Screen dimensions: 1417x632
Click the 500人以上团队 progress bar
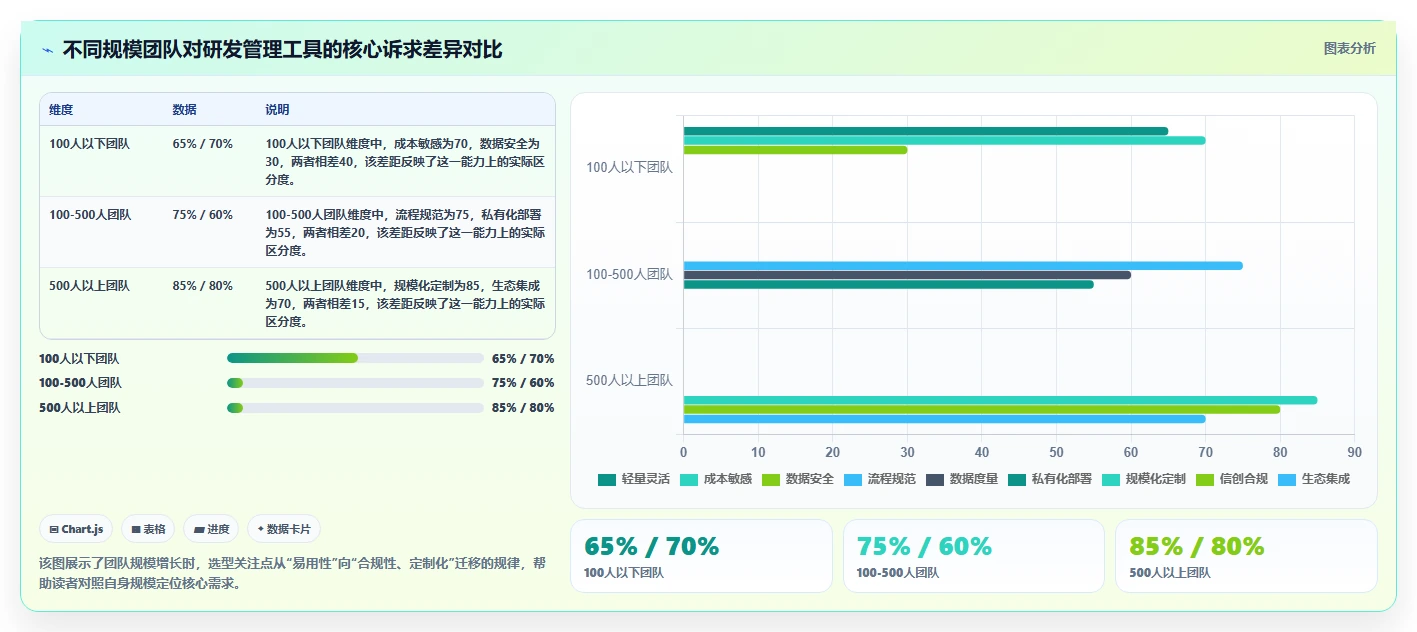click(355, 408)
